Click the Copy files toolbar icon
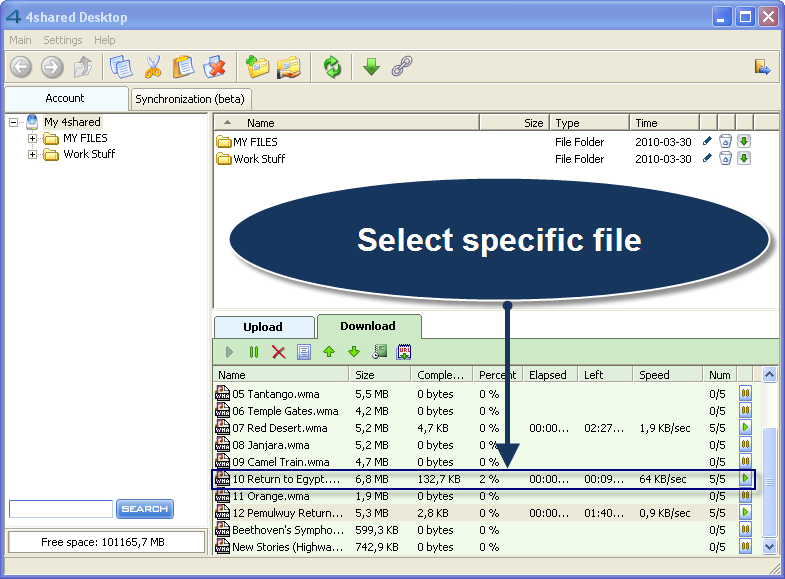Image resolution: width=785 pixels, height=579 pixels. tap(121, 67)
